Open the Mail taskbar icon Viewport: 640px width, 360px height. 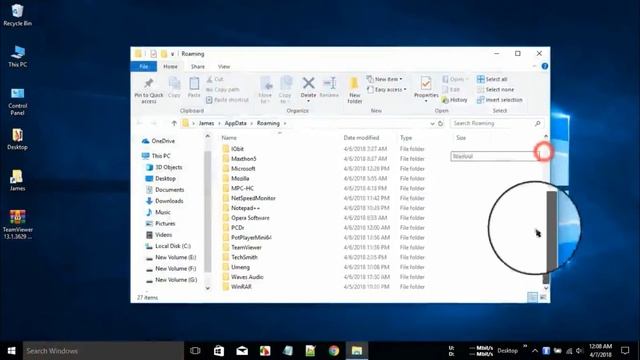(242, 351)
